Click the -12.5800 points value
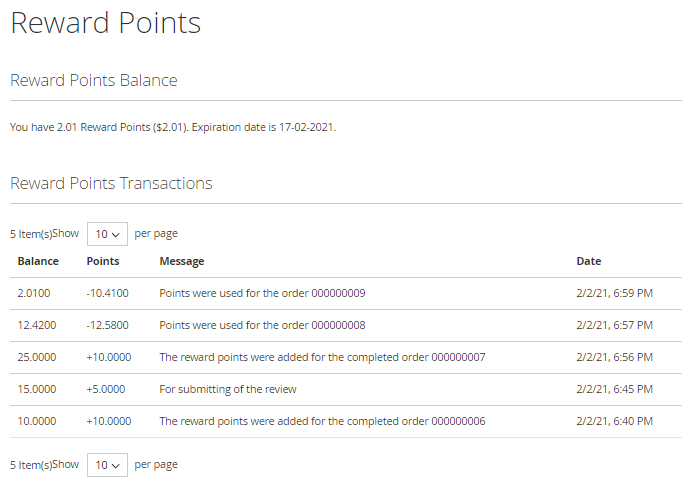The image size is (685, 493). 108,326
